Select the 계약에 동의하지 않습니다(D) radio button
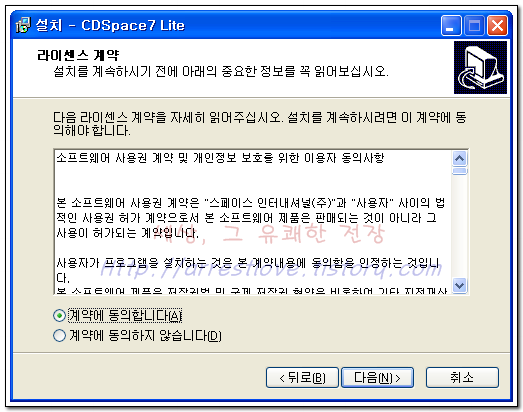Image resolution: width=523 pixels, height=412 pixels. tap(59, 336)
